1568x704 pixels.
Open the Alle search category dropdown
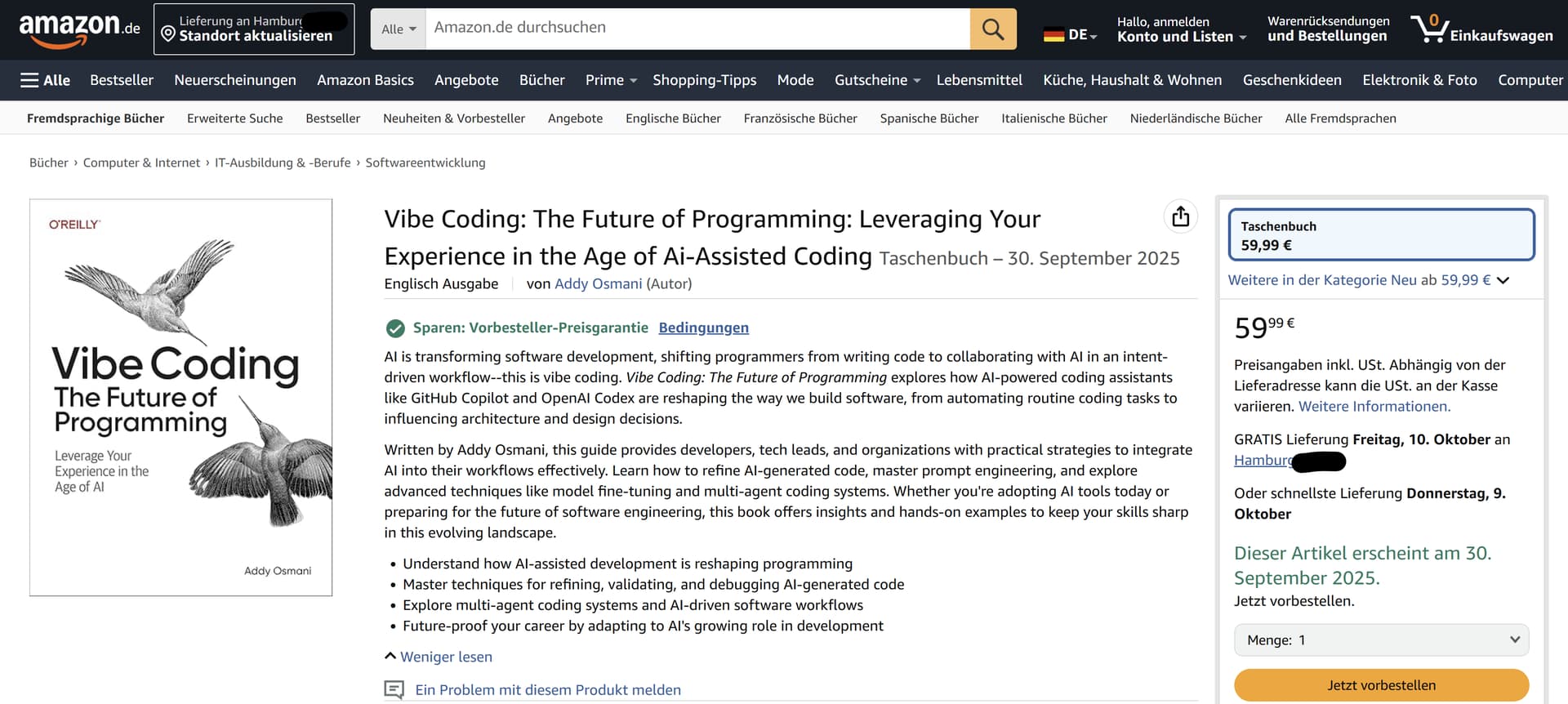399,29
